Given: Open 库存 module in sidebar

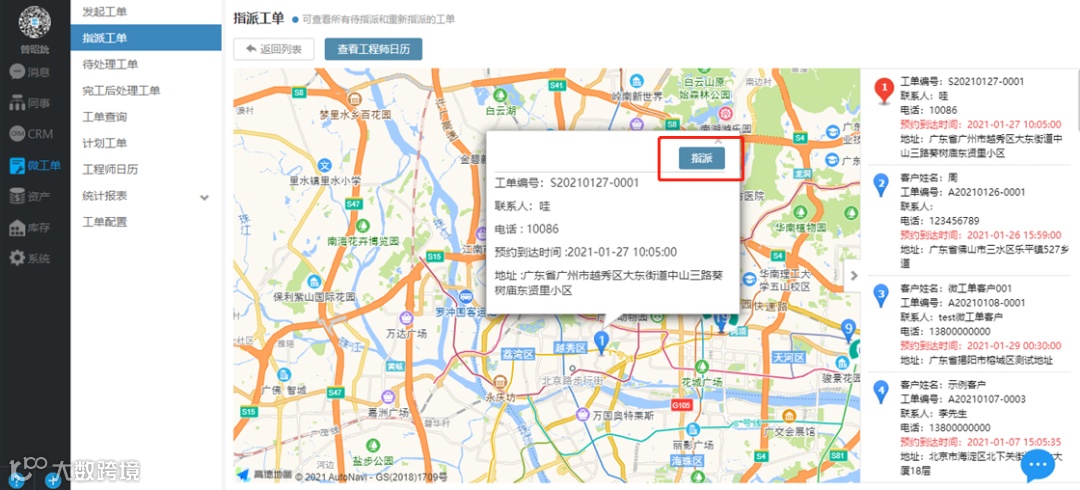Looking at the screenshot, I should 30,228.
